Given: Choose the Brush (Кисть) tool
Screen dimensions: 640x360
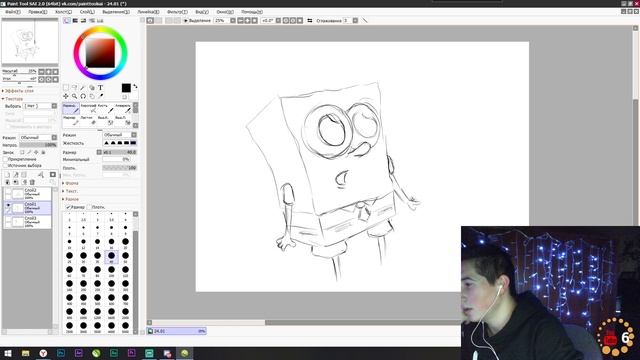Looking at the screenshot, I should click(x=106, y=108).
